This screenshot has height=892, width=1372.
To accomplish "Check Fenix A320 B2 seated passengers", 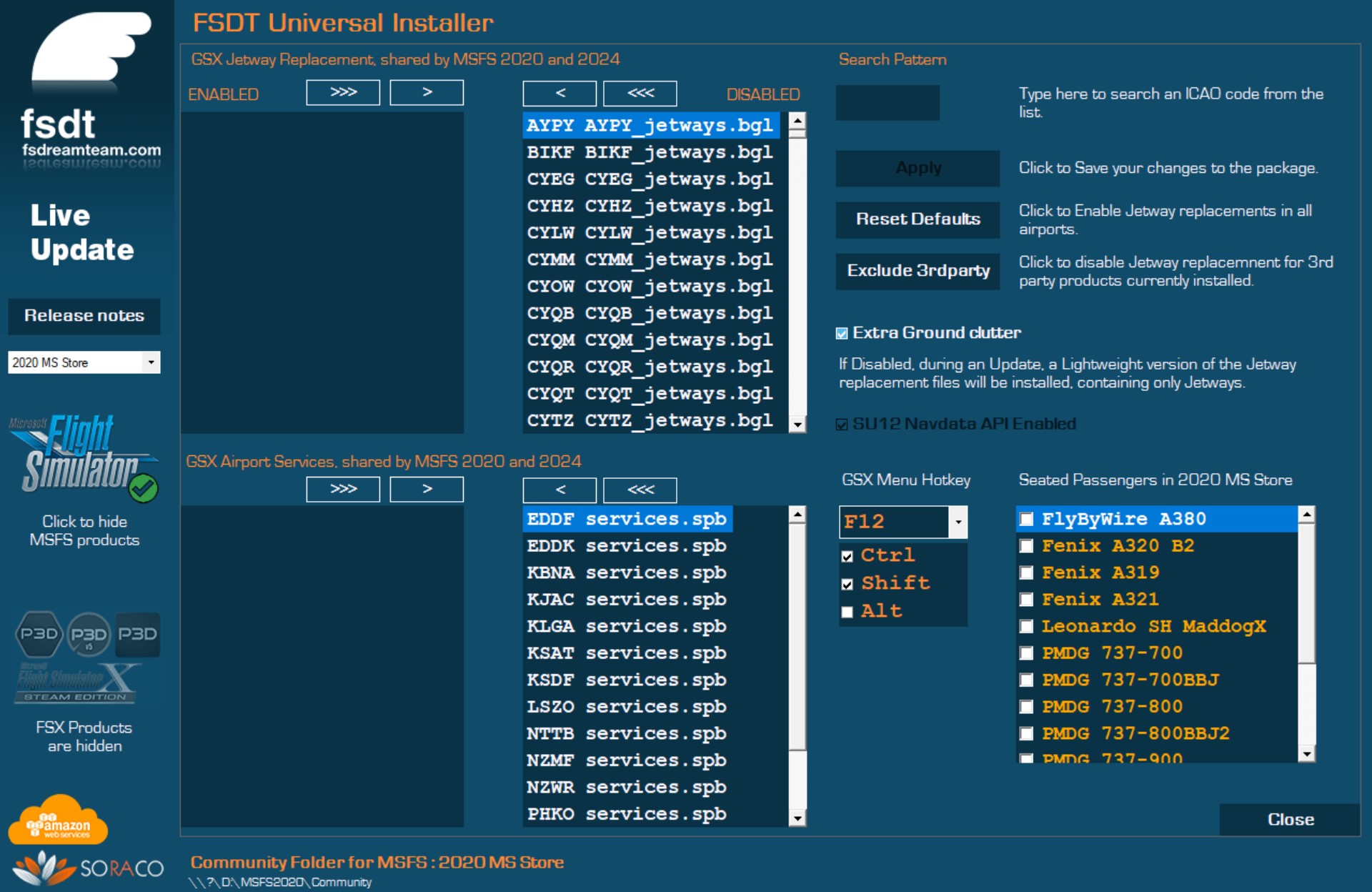I will coord(1027,546).
